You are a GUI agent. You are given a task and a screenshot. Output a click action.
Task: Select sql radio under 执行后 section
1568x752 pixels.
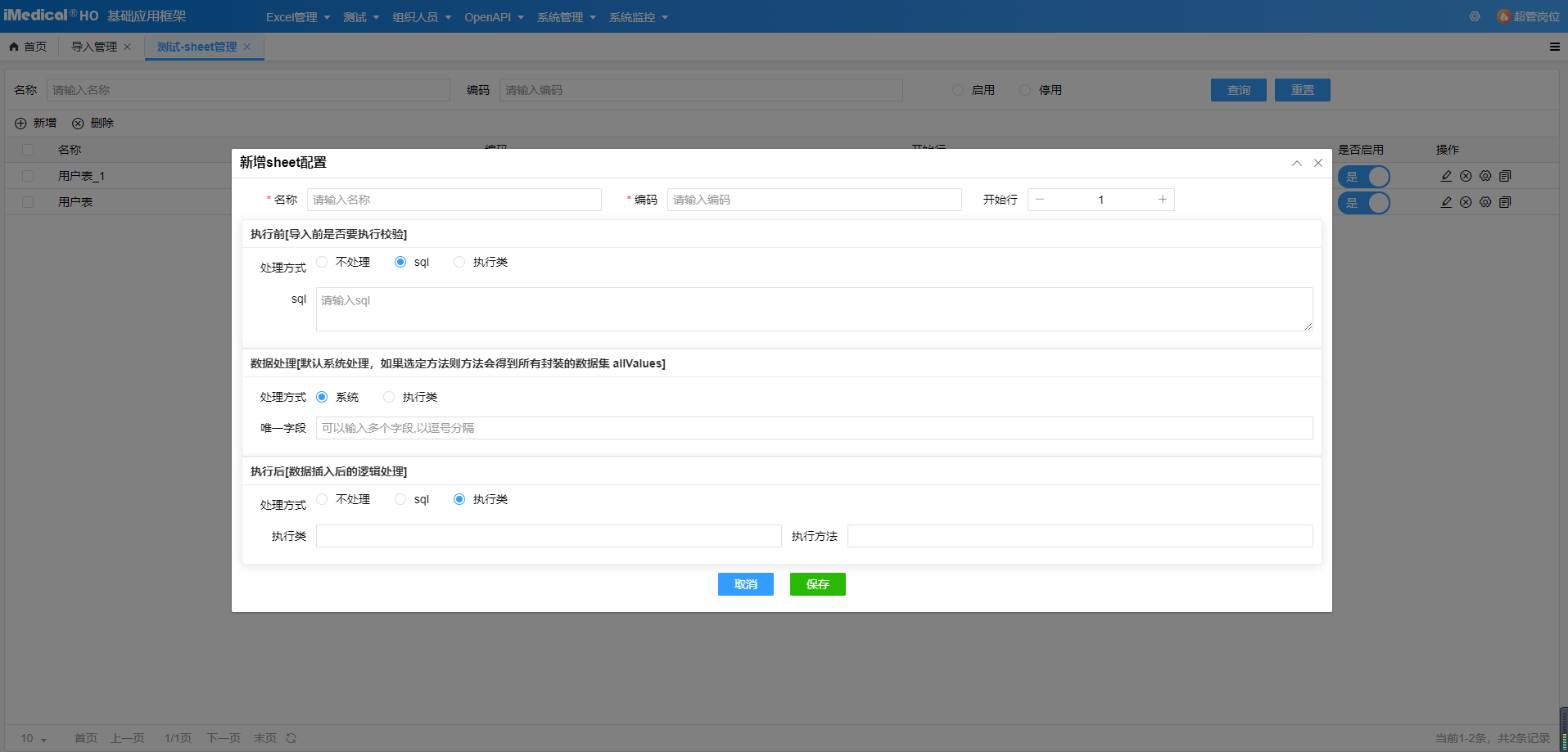click(400, 499)
